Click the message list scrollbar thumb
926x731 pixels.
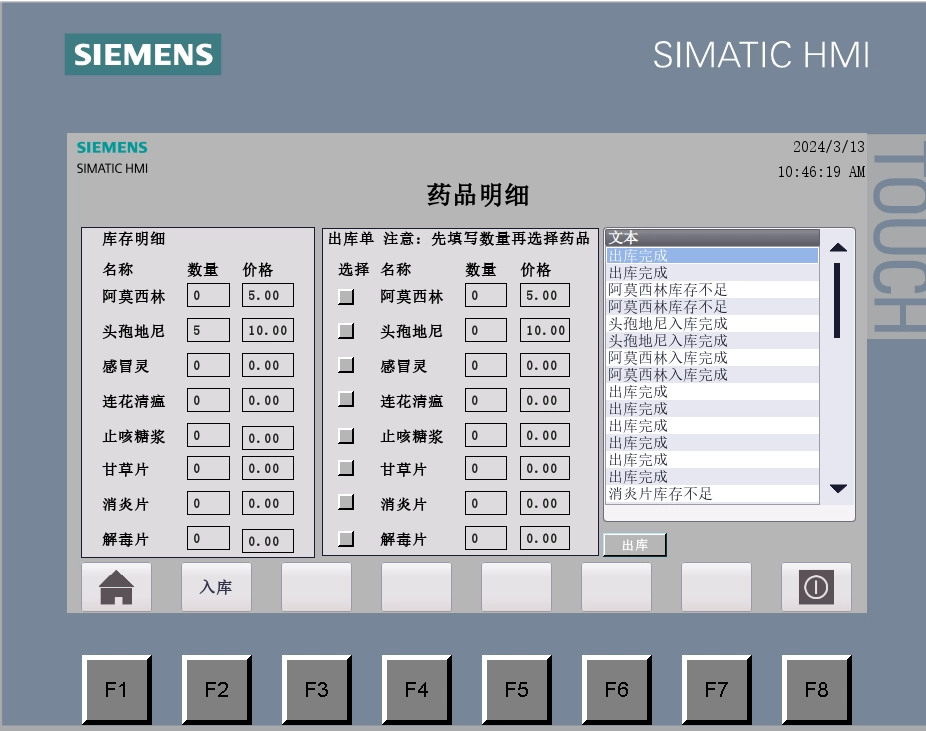click(837, 301)
